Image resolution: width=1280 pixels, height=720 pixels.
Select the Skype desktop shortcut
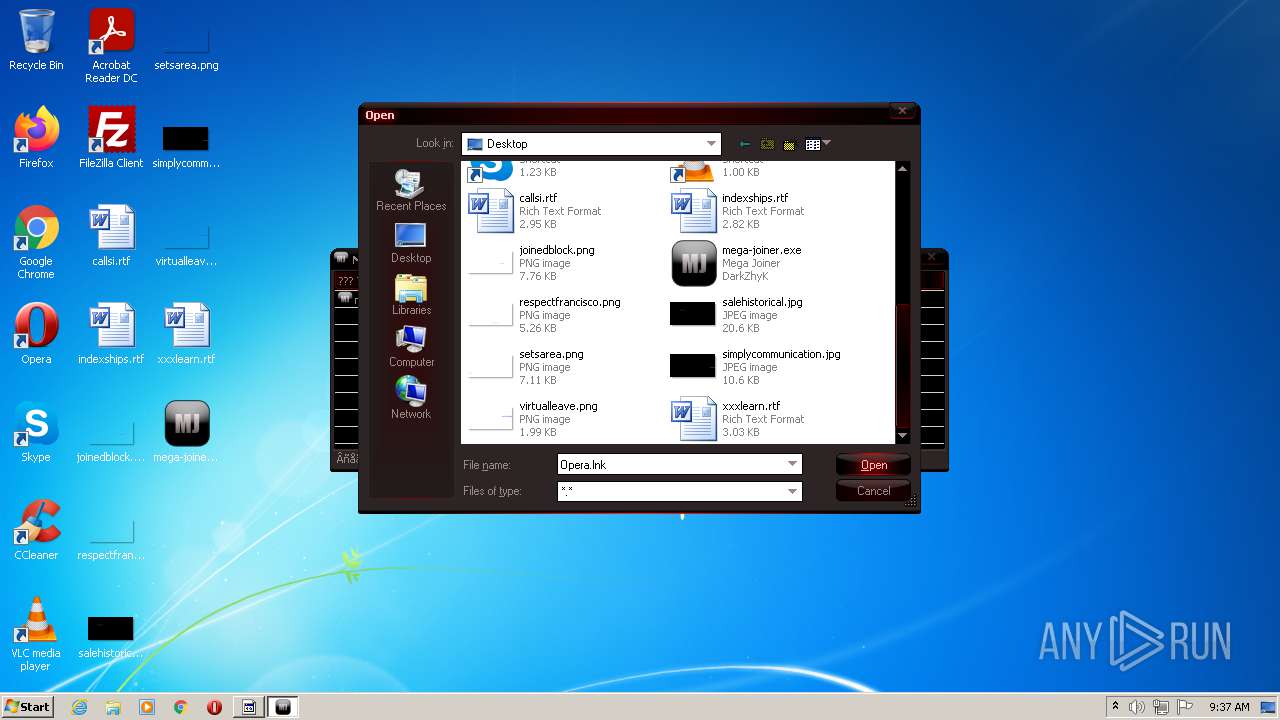(x=36, y=432)
